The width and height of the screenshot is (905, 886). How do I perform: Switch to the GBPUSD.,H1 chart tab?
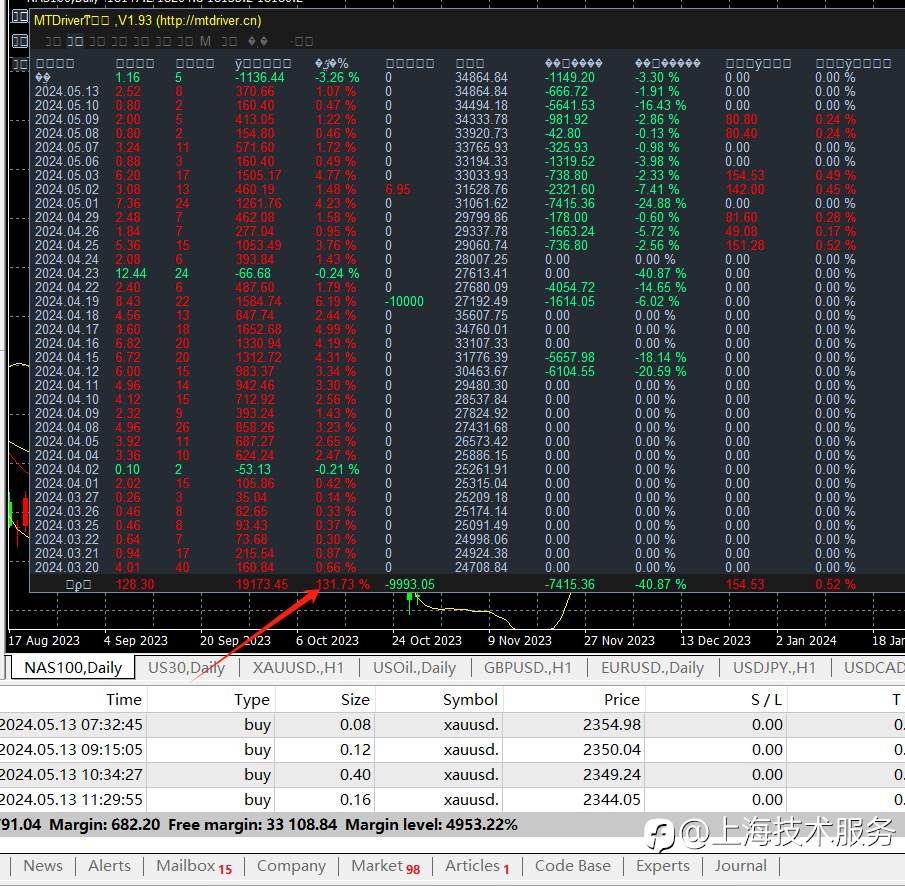528,668
